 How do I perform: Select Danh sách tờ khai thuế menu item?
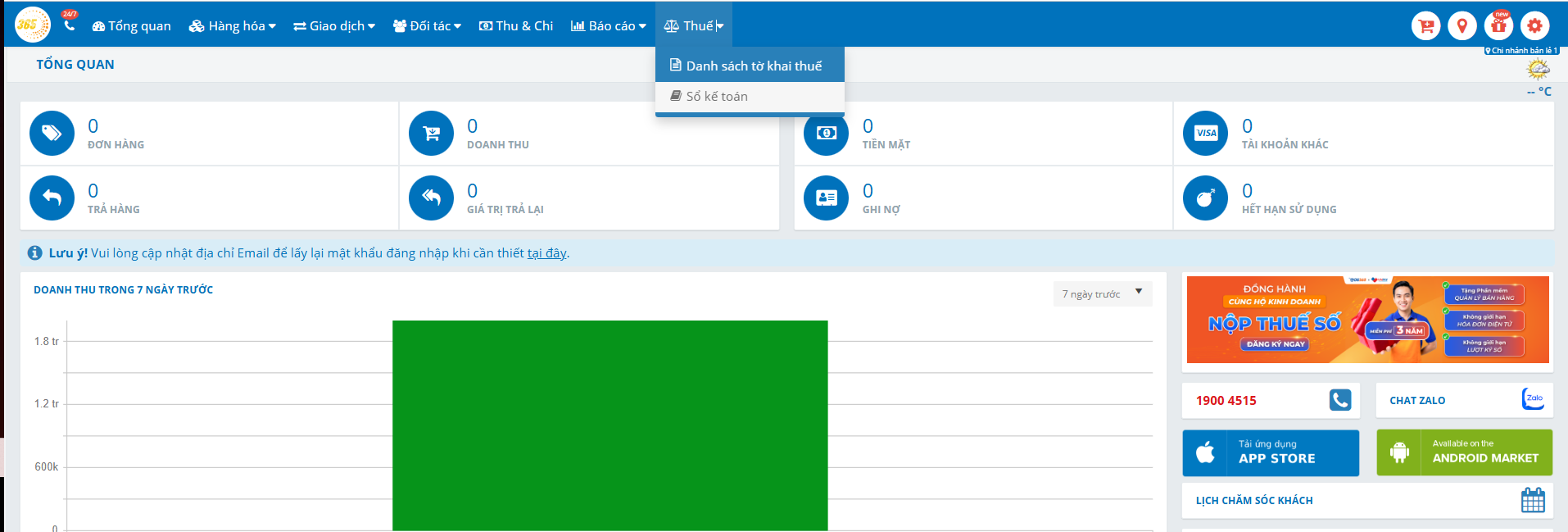click(x=750, y=66)
